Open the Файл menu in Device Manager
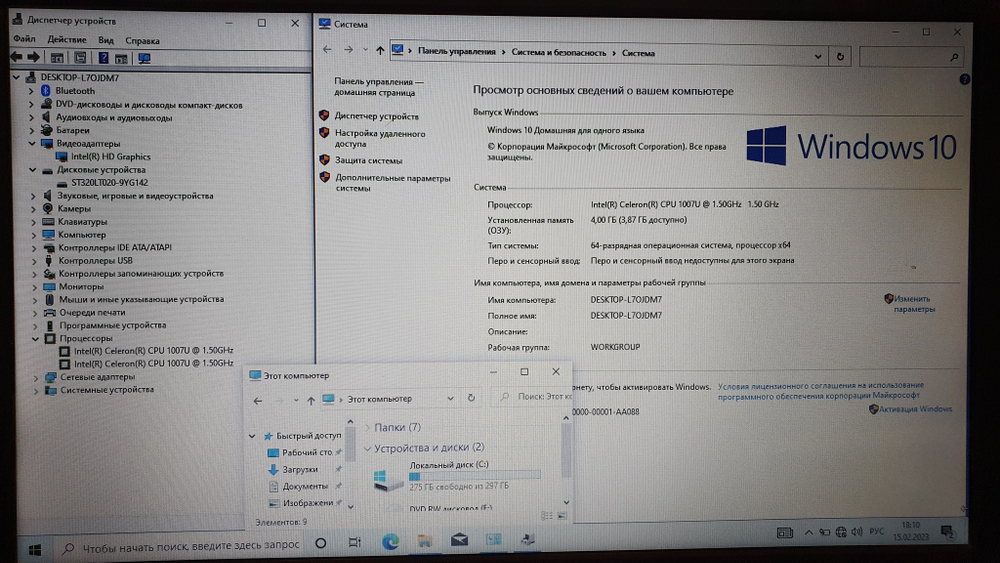1000x563 pixels. tap(24, 40)
